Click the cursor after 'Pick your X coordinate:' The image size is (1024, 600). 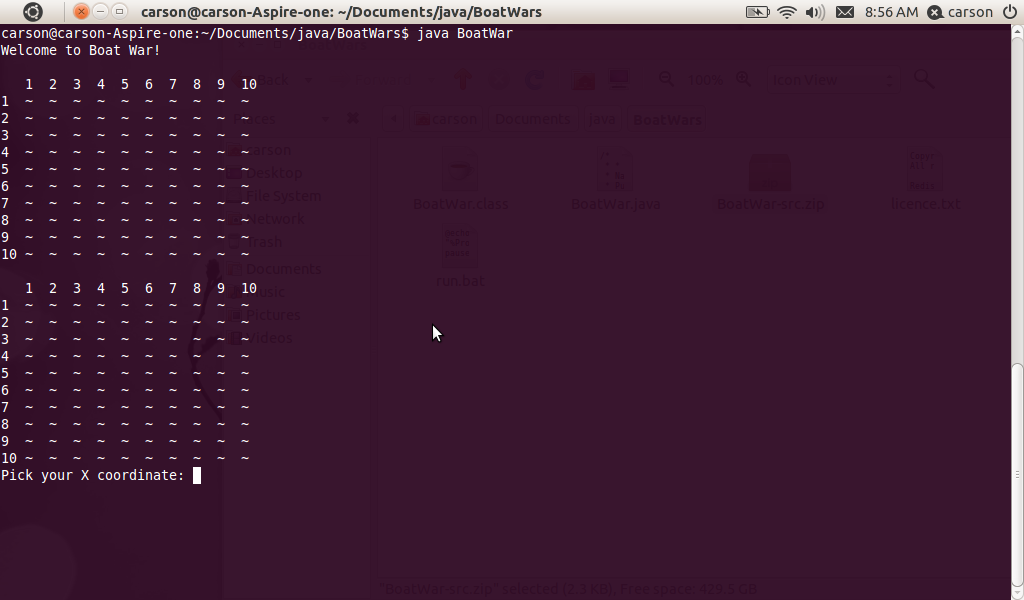pos(197,475)
